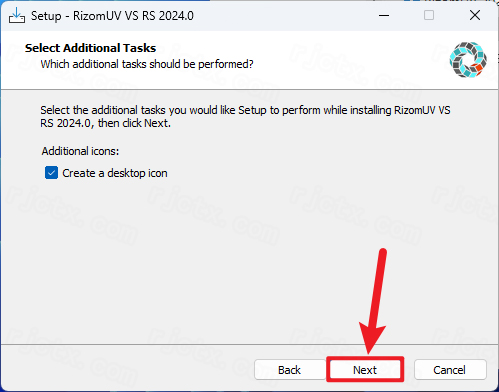This screenshot has height=392, width=499.
Task: Click the RizomUV logo icon
Action: pos(468,60)
